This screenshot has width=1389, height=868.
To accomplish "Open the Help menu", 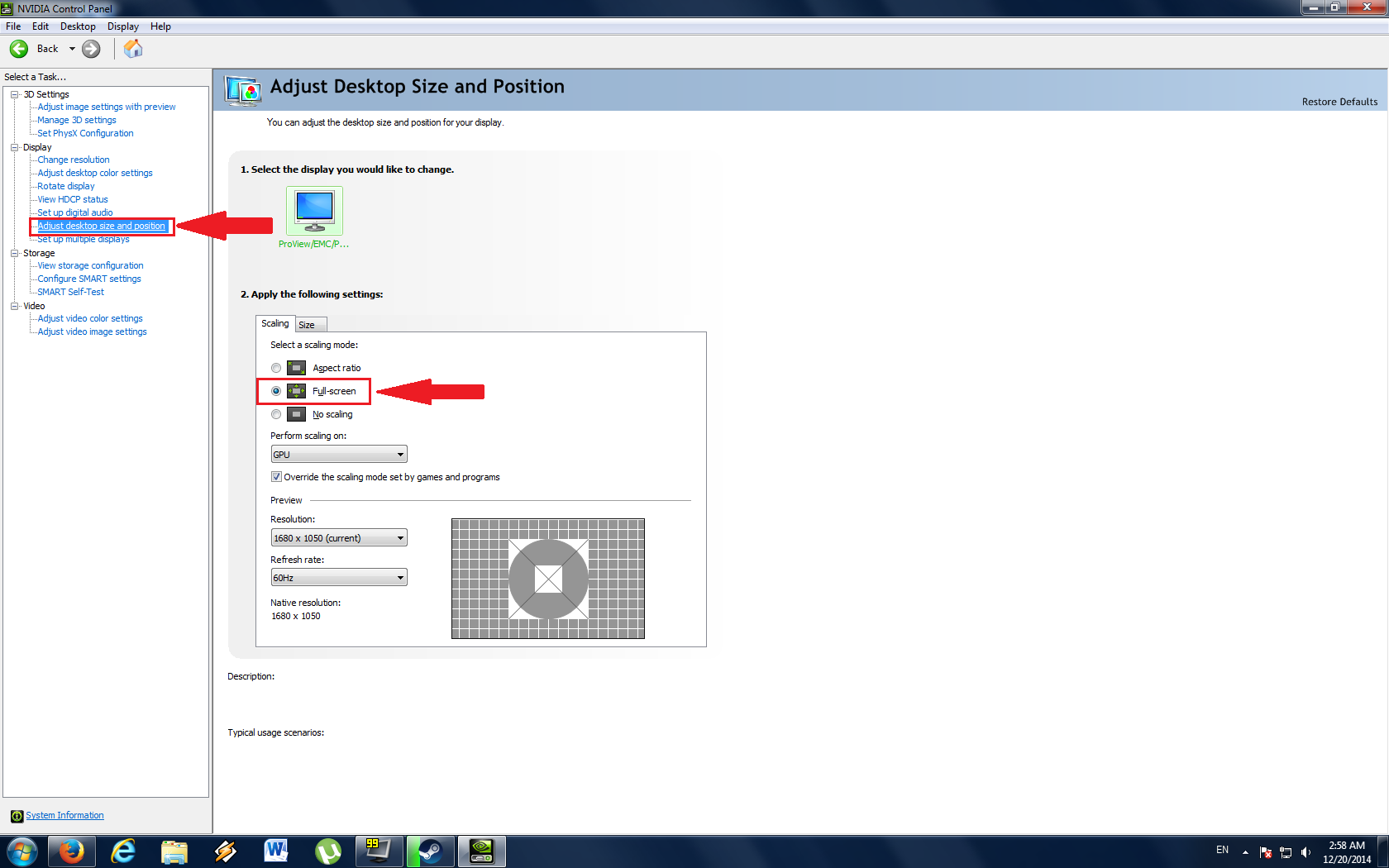I will coord(160,26).
